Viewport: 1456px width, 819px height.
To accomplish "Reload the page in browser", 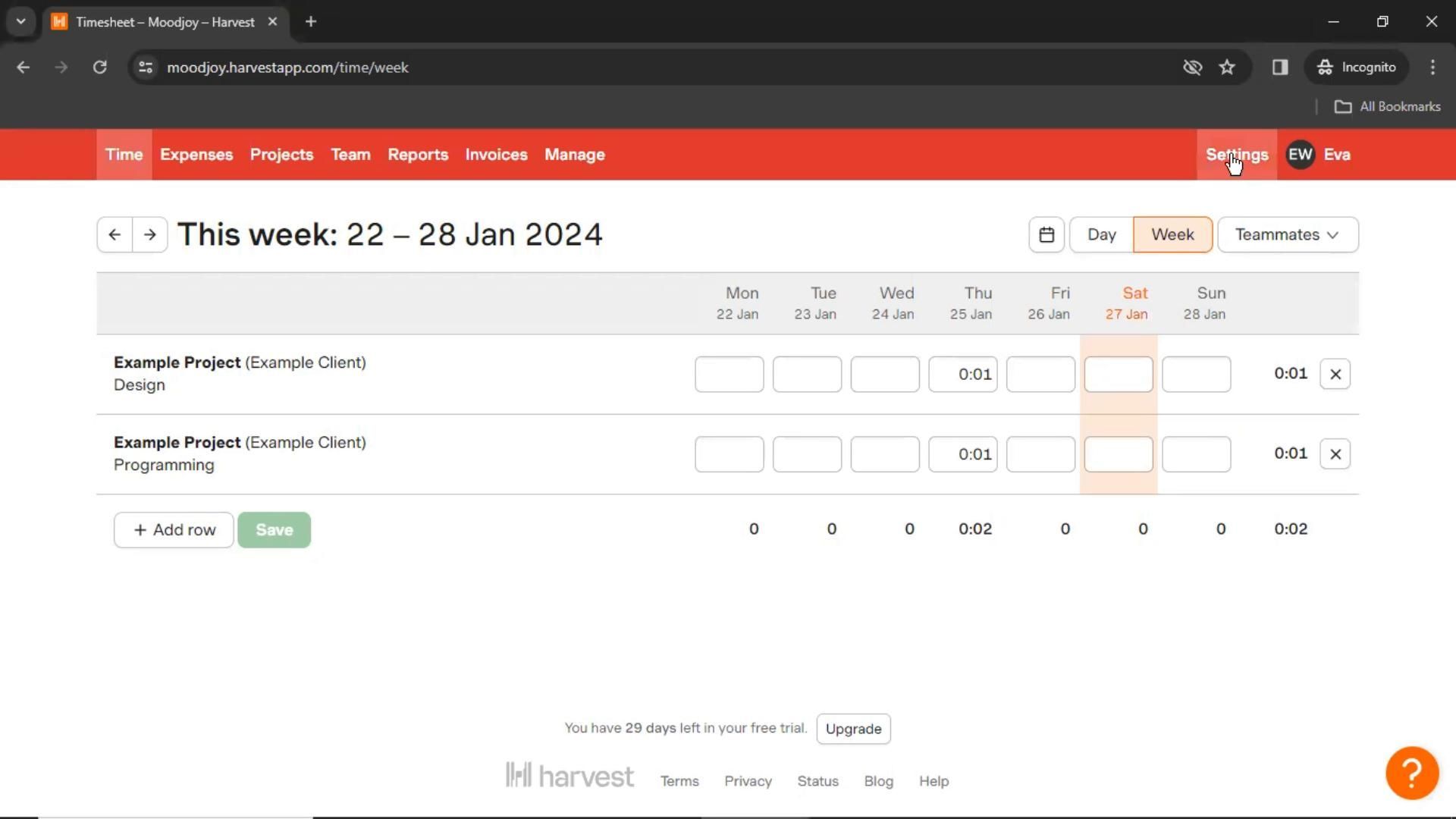I will (x=99, y=67).
